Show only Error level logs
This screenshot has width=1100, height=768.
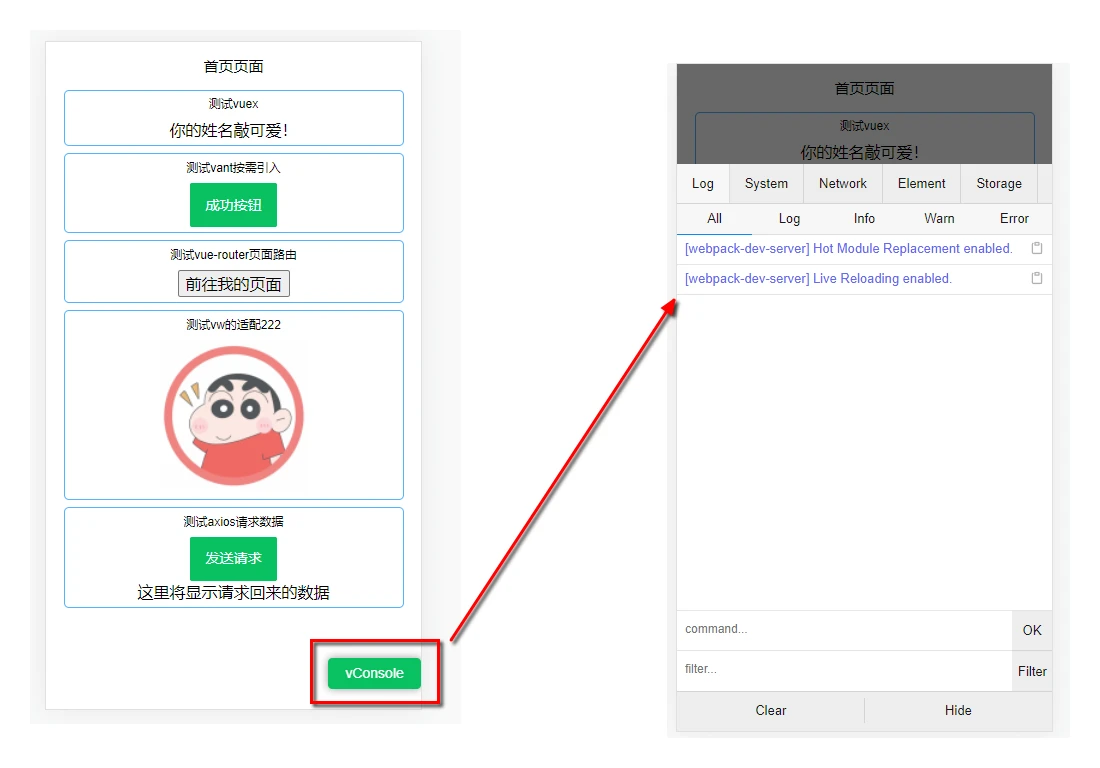(1014, 219)
